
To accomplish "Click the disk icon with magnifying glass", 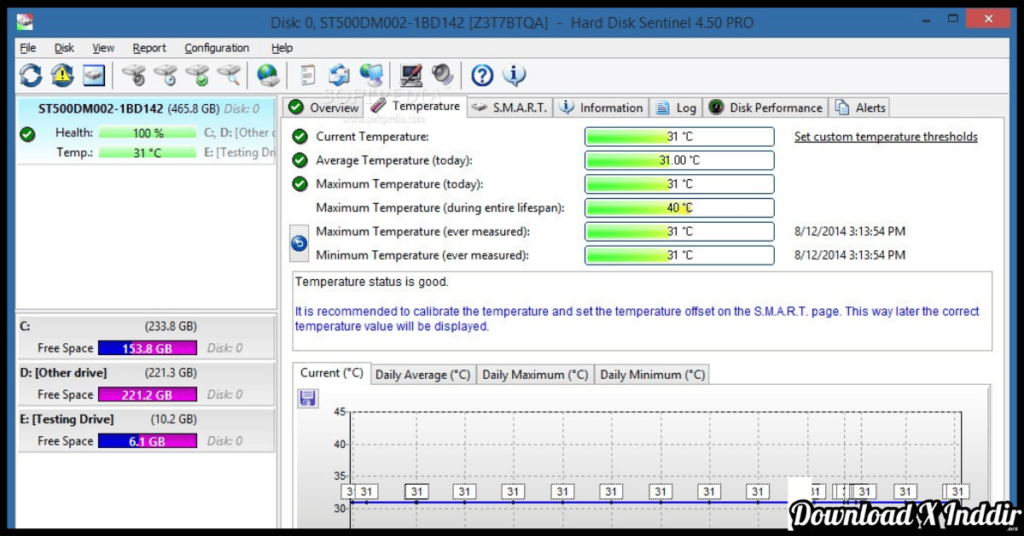I will (x=229, y=75).
